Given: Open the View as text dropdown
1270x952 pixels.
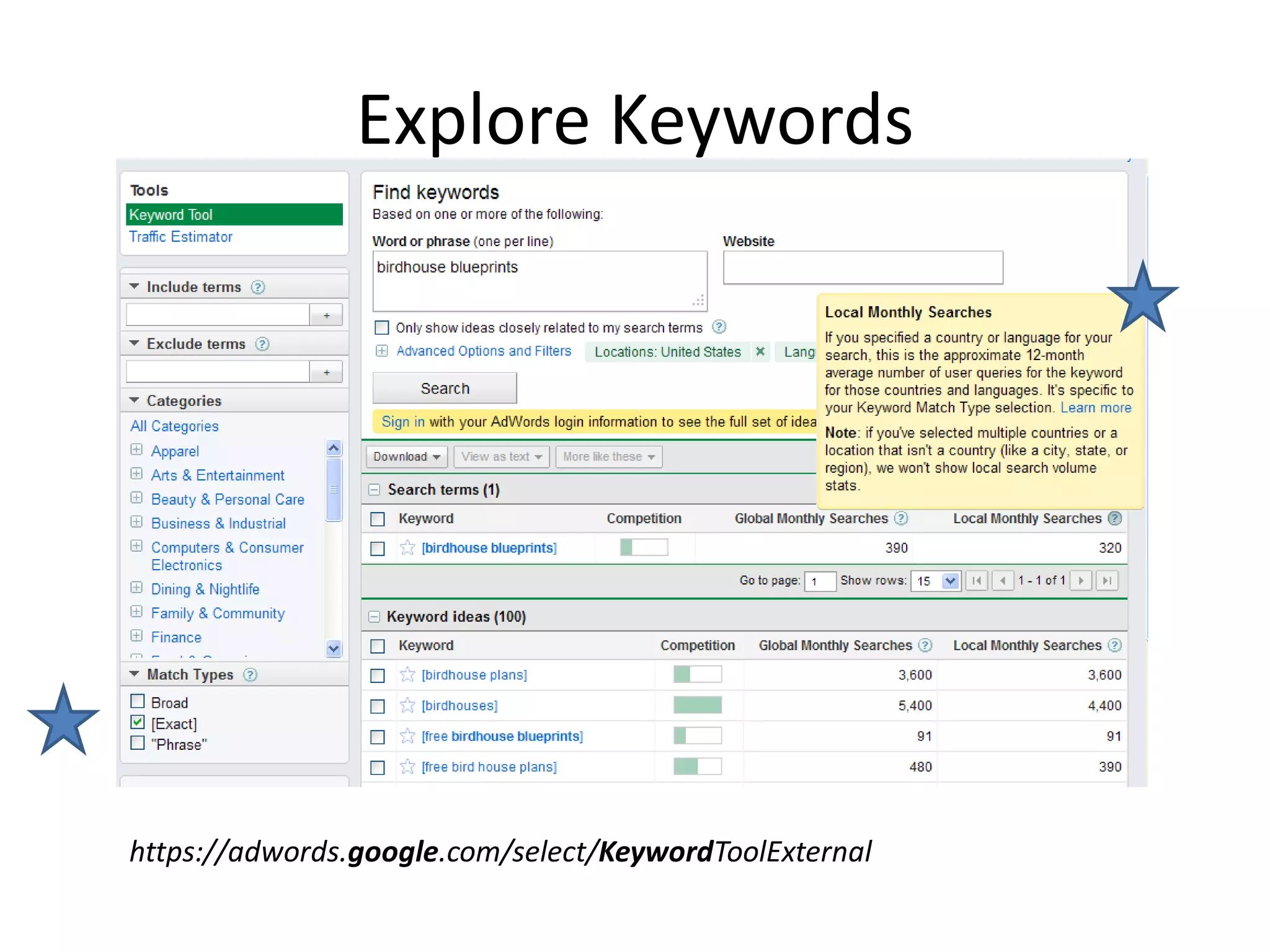Looking at the screenshot, I should point(502,457).
